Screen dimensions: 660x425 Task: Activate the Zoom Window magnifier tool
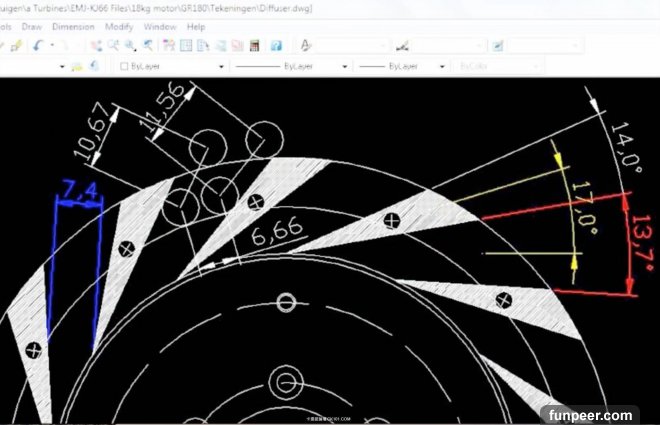point(130,46)
